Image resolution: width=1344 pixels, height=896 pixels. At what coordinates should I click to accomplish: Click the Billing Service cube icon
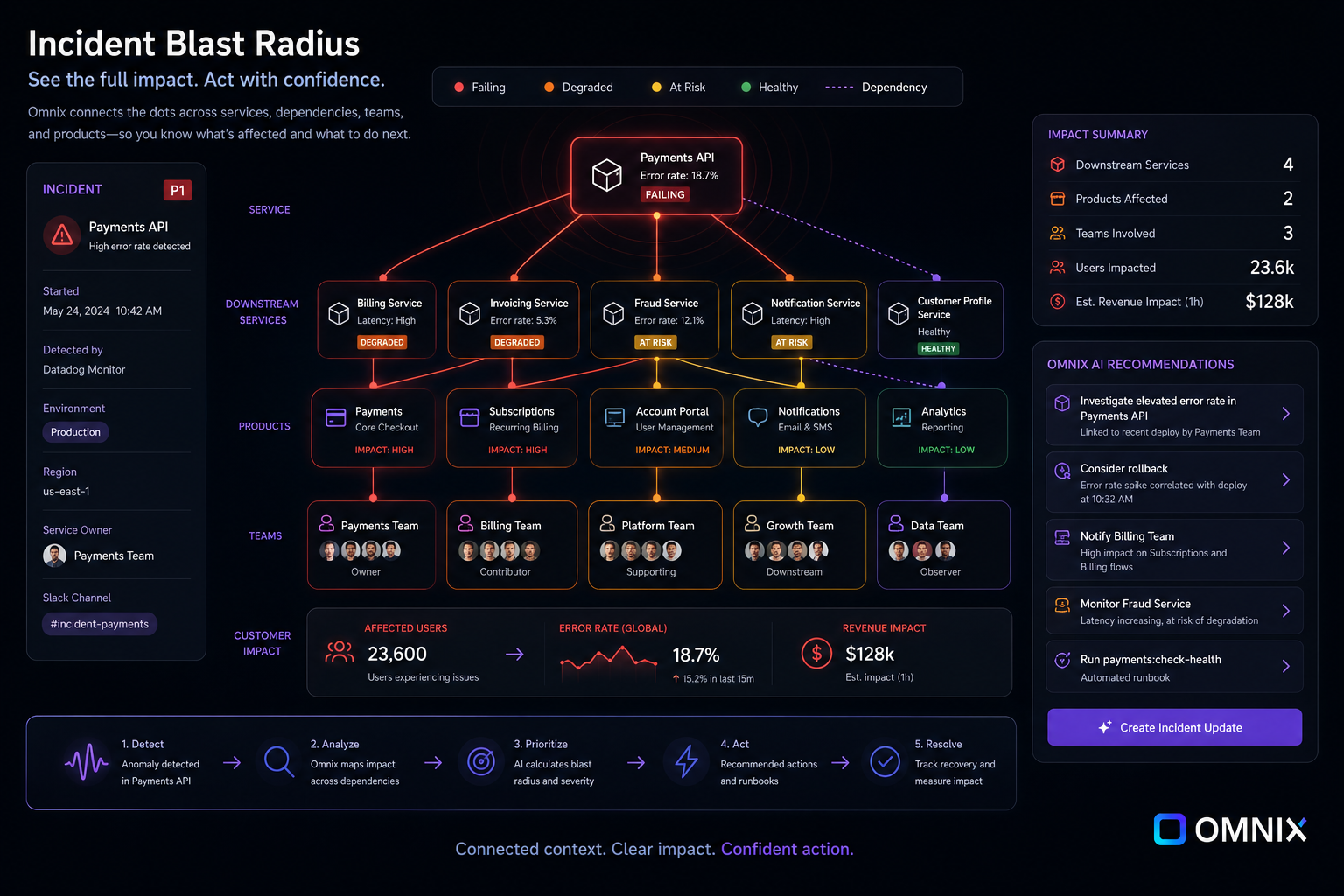(339, 313)
